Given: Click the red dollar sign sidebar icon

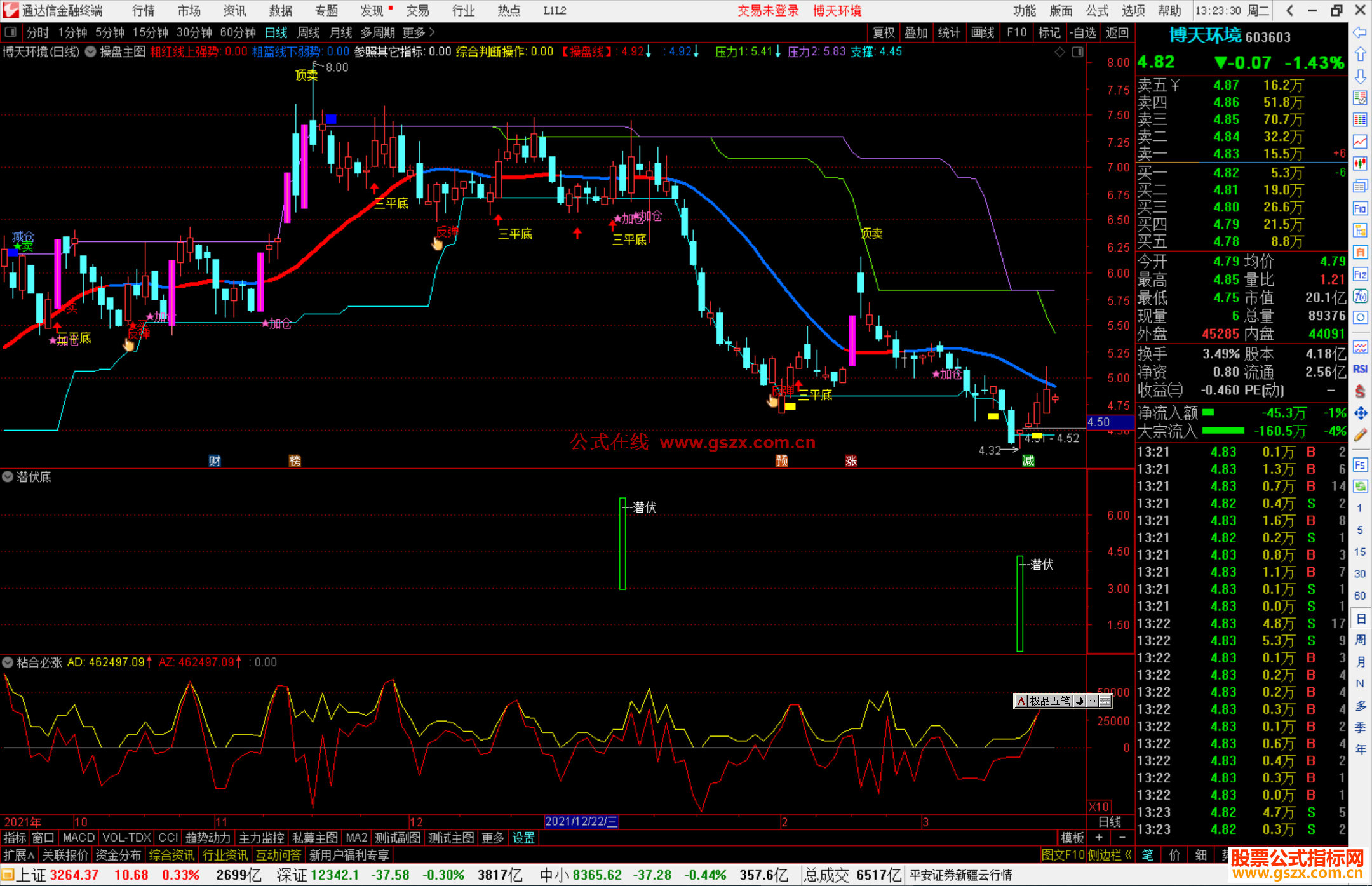Looking at the screenshot, I should point(1360,391).
